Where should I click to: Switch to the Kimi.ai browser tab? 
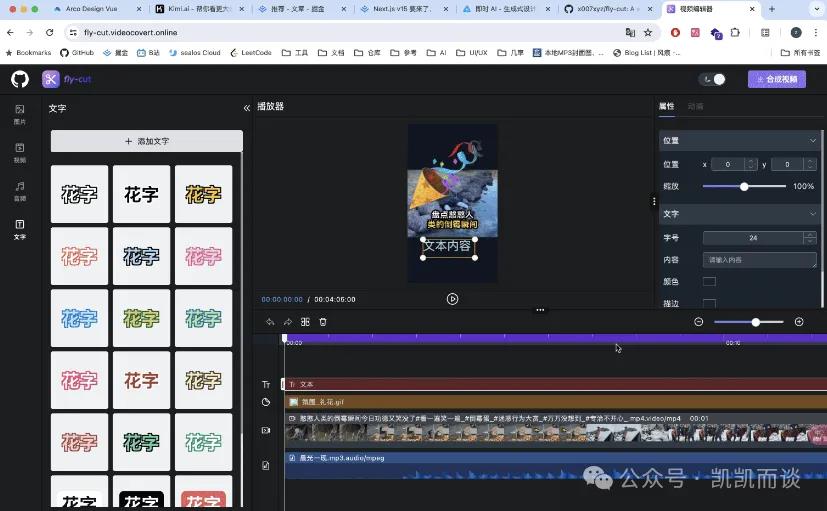[x=199, y=9]
